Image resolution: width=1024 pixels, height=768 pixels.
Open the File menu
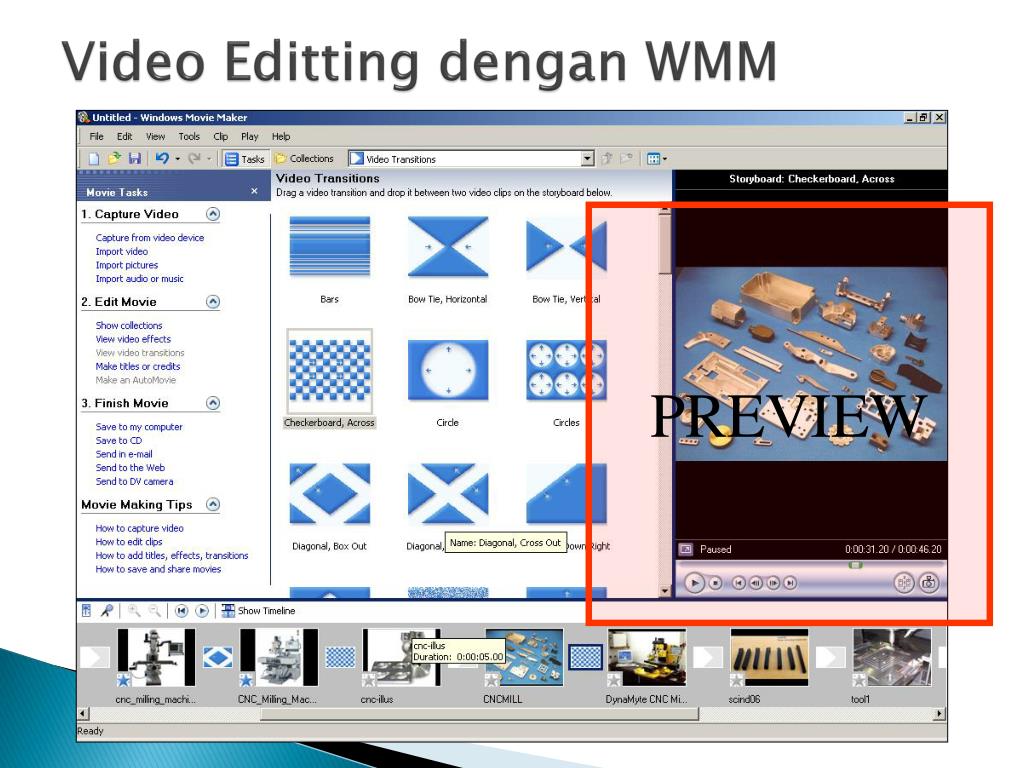click(96, 136)
